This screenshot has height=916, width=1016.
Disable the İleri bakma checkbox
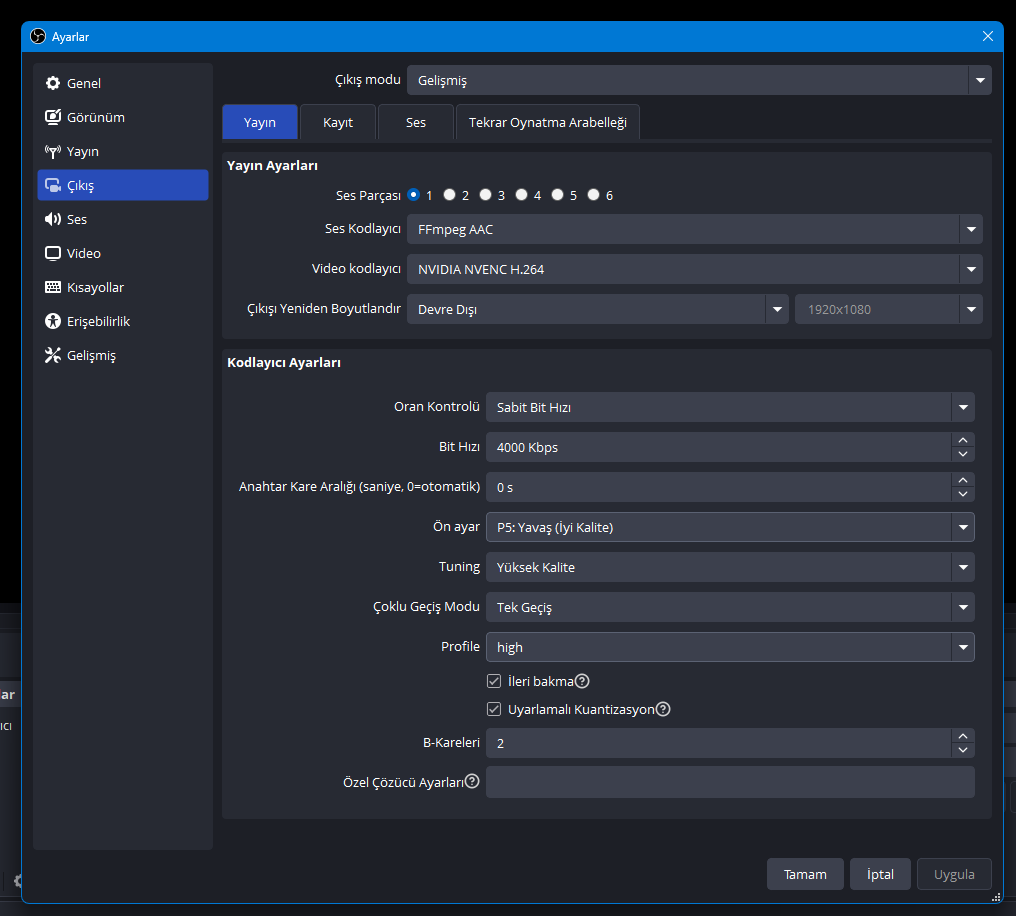click(494, 681)
